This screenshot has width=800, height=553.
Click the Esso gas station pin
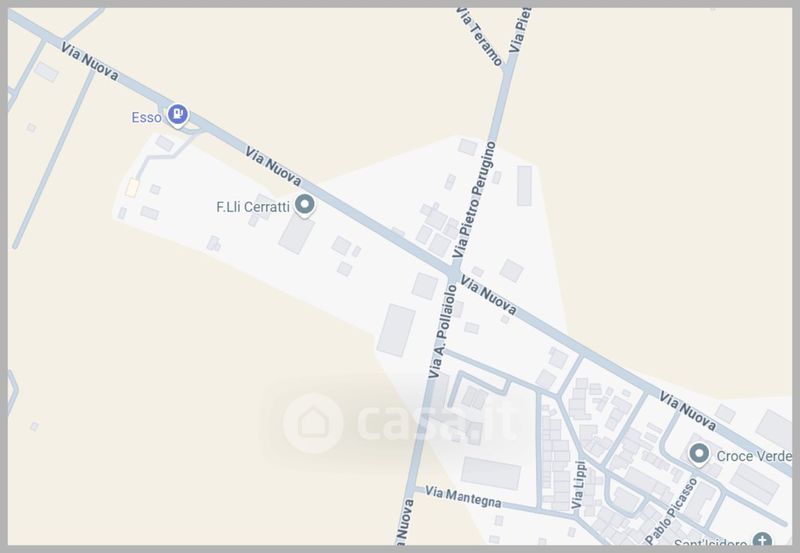click(178, 115)
